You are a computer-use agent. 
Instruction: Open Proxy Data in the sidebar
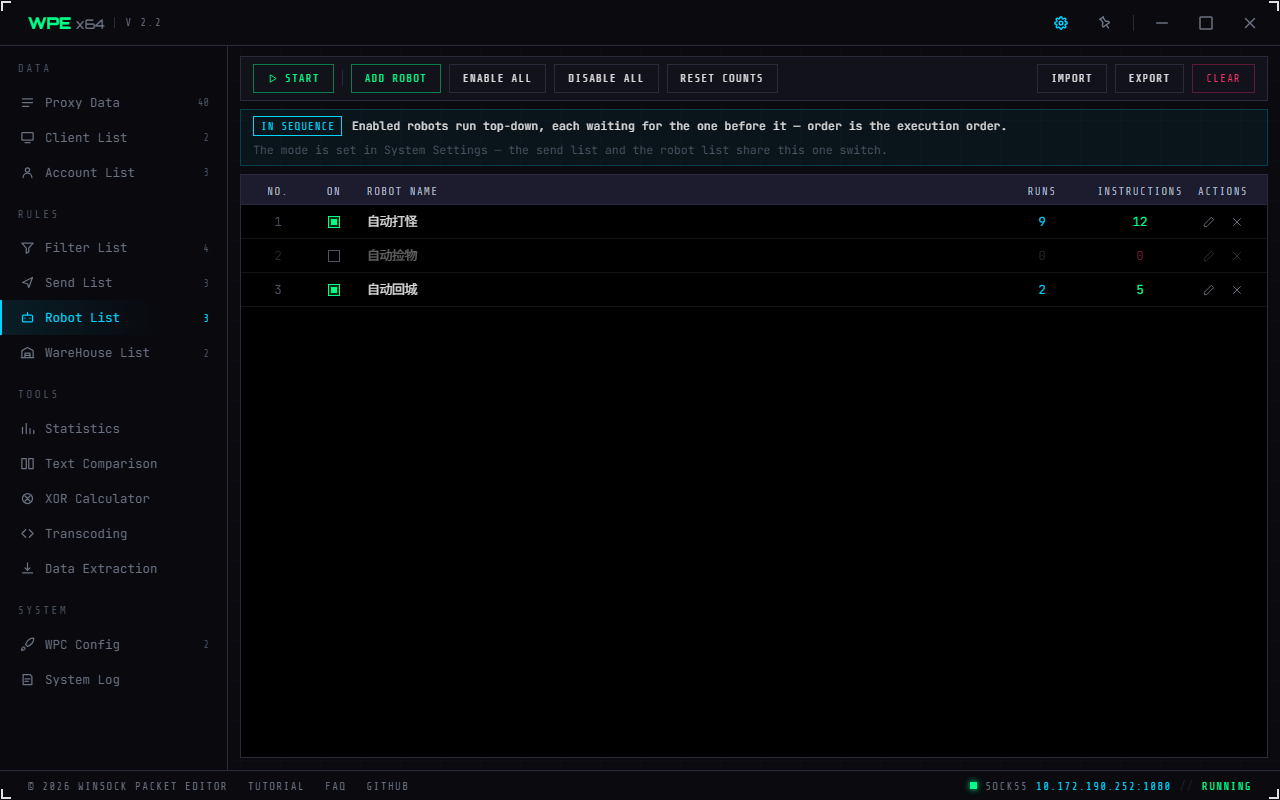click(x=114, y=103)
